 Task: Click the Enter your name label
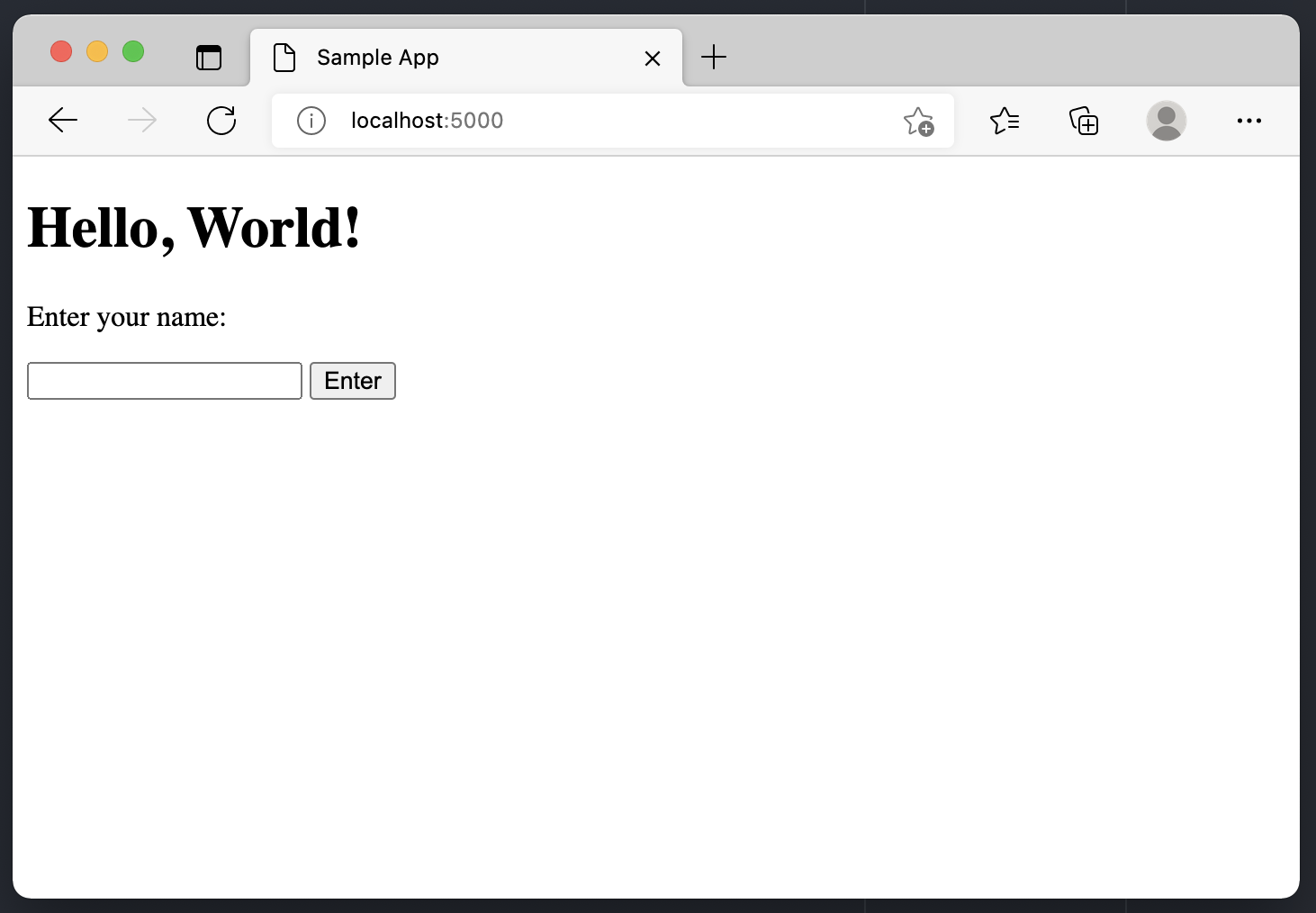pyautogui.click(x=126, y=317)
